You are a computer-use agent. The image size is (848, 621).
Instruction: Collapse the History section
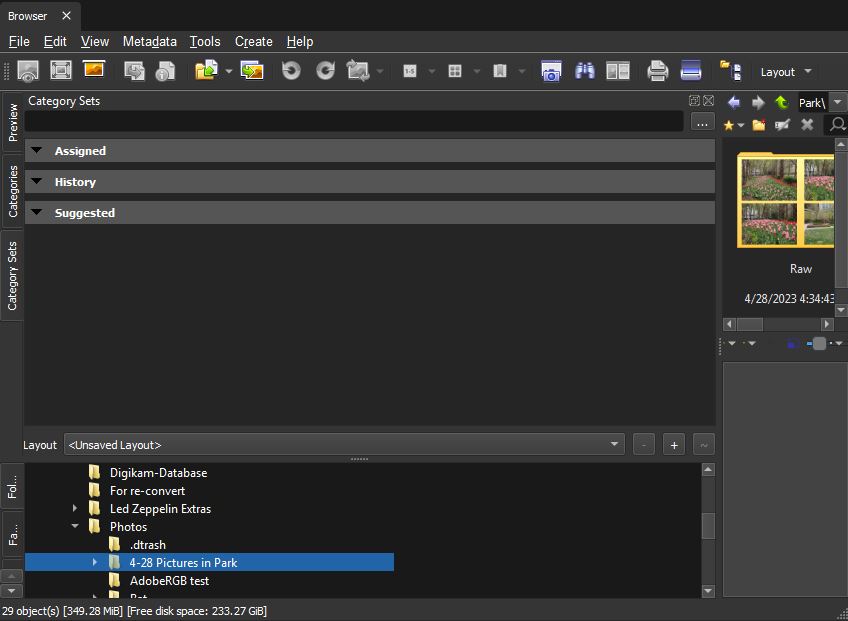coord(37,182)
